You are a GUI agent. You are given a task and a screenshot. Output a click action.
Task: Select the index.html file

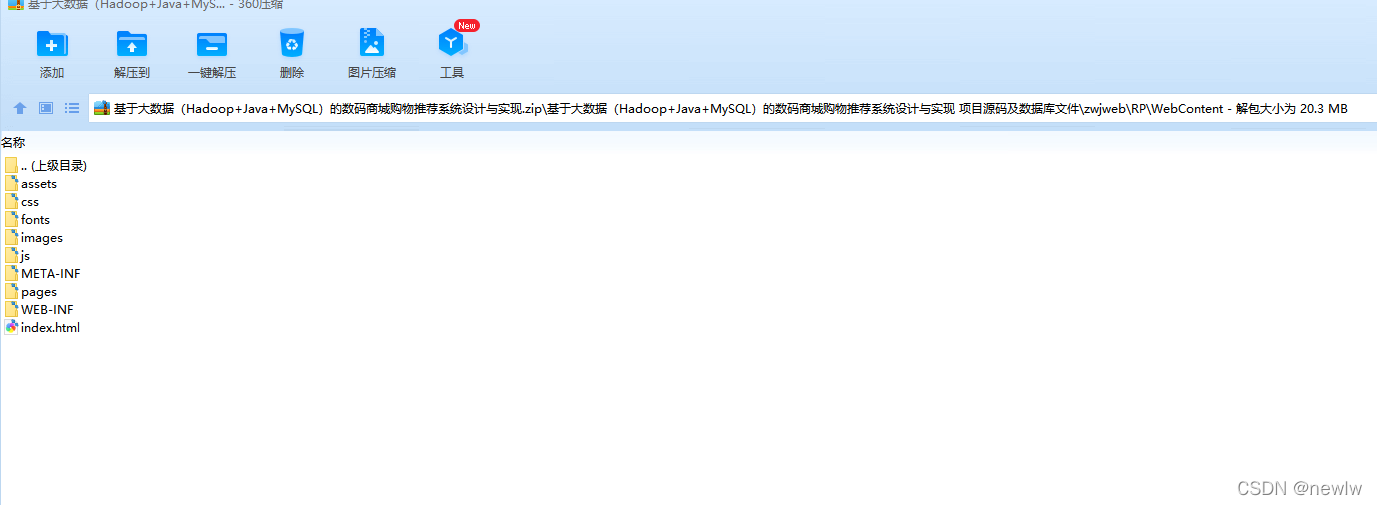click(x=42, y=328)
